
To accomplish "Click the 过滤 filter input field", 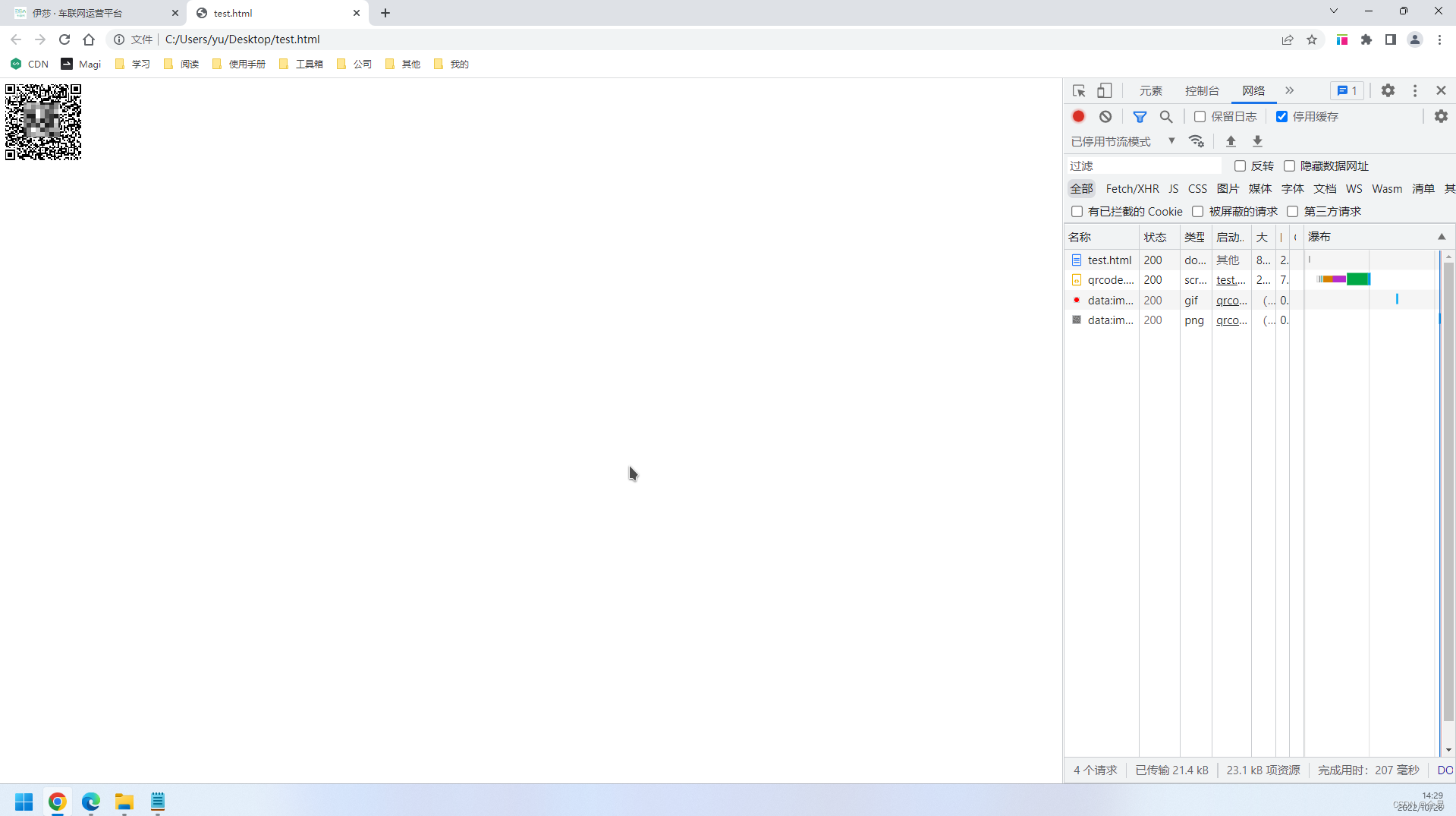I will coord(1144,165).
